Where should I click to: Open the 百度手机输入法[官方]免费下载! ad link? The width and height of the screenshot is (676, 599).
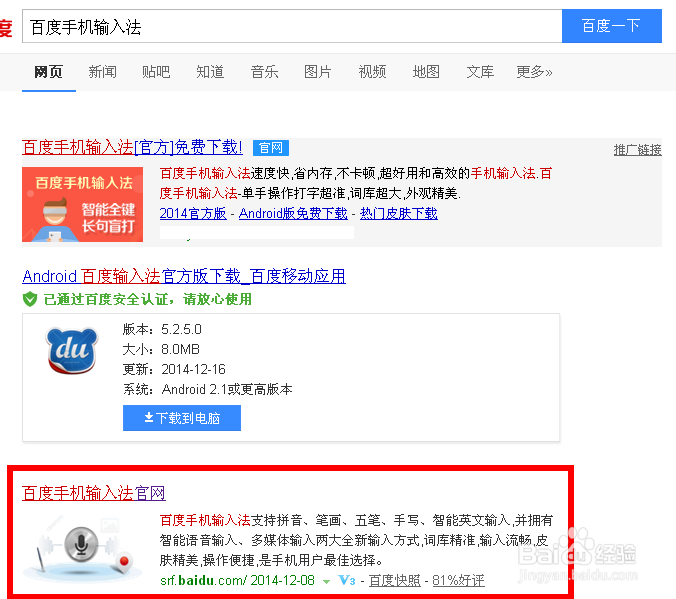coord(132,147)
